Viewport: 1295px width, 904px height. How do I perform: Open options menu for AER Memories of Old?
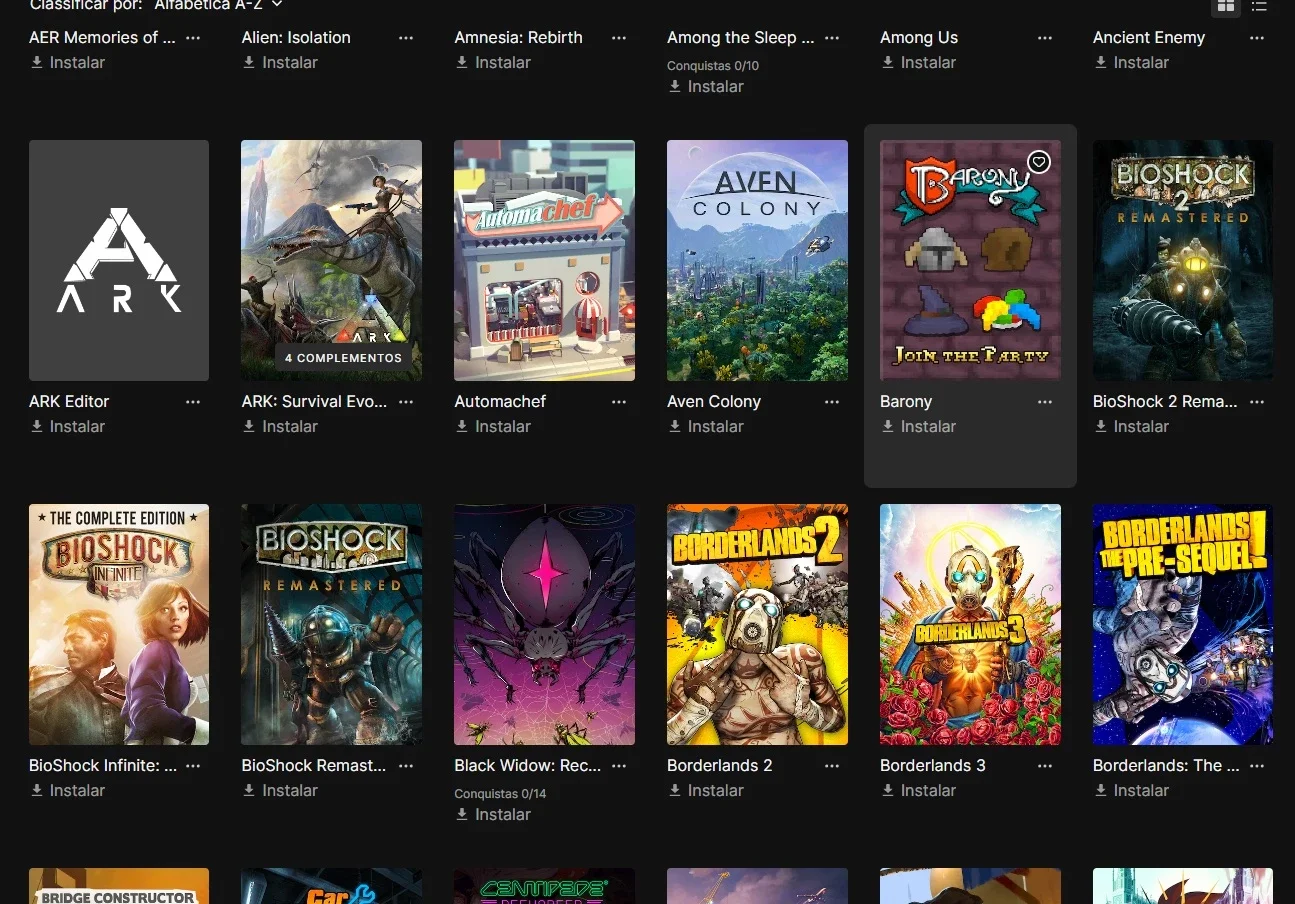click(193, 38)
